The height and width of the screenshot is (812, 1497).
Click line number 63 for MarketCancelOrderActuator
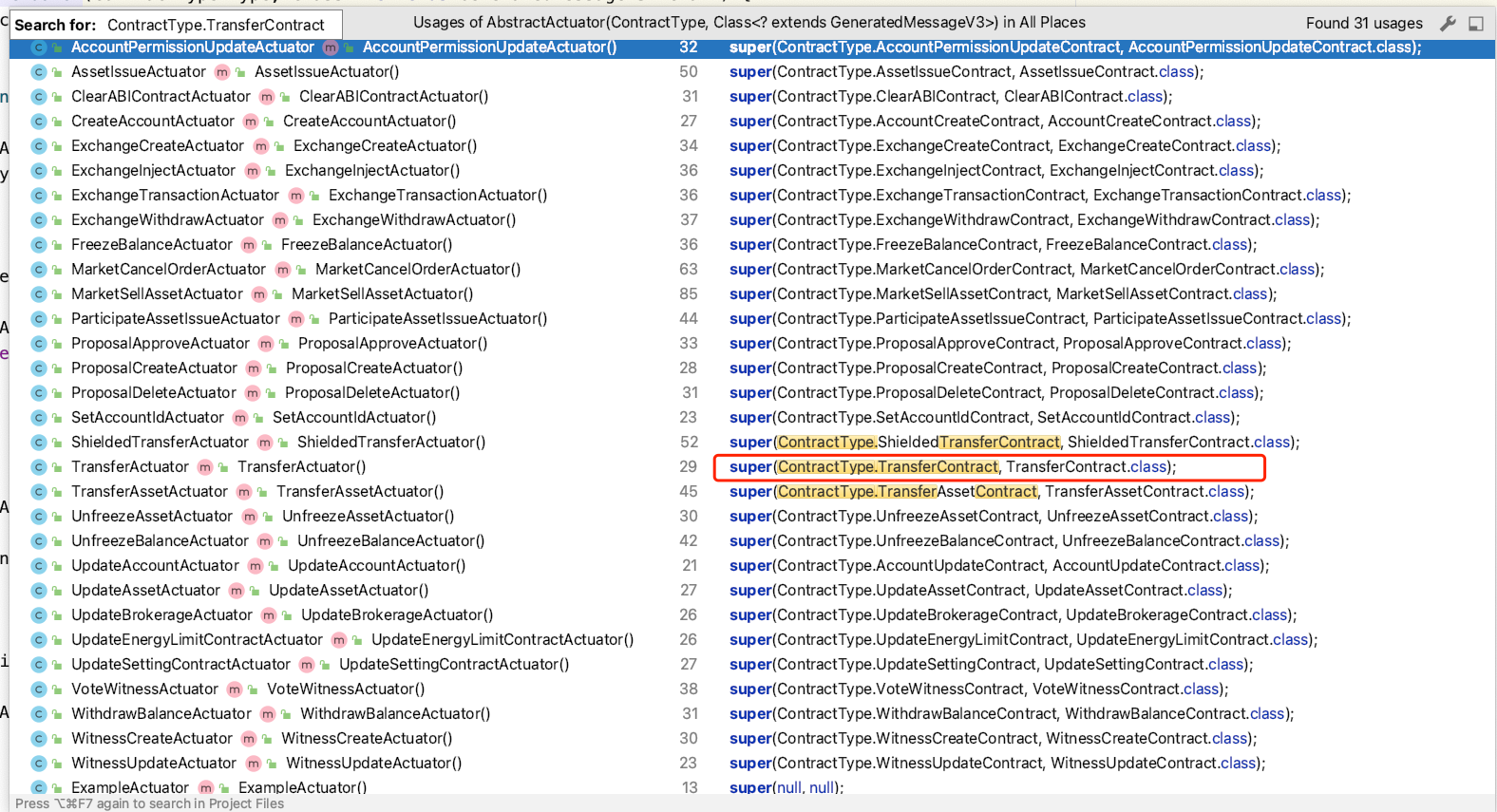click(689, 269)
